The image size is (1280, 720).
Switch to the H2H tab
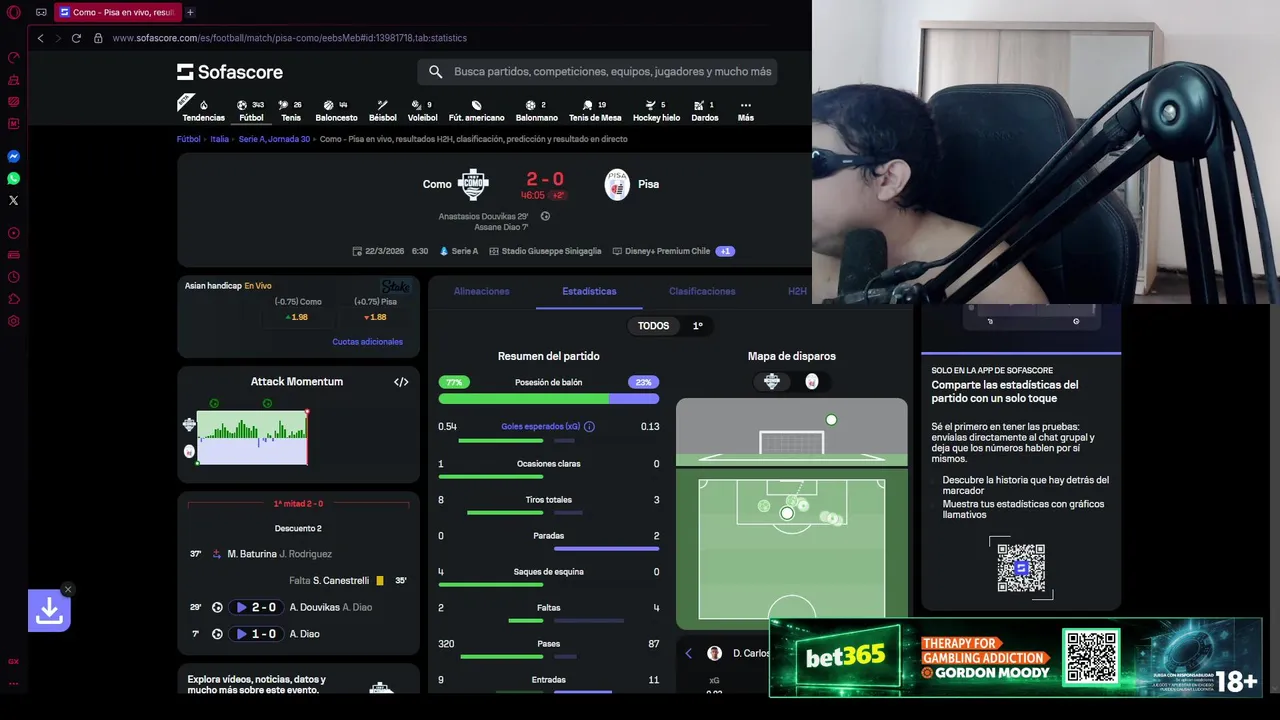click(797, 291)
